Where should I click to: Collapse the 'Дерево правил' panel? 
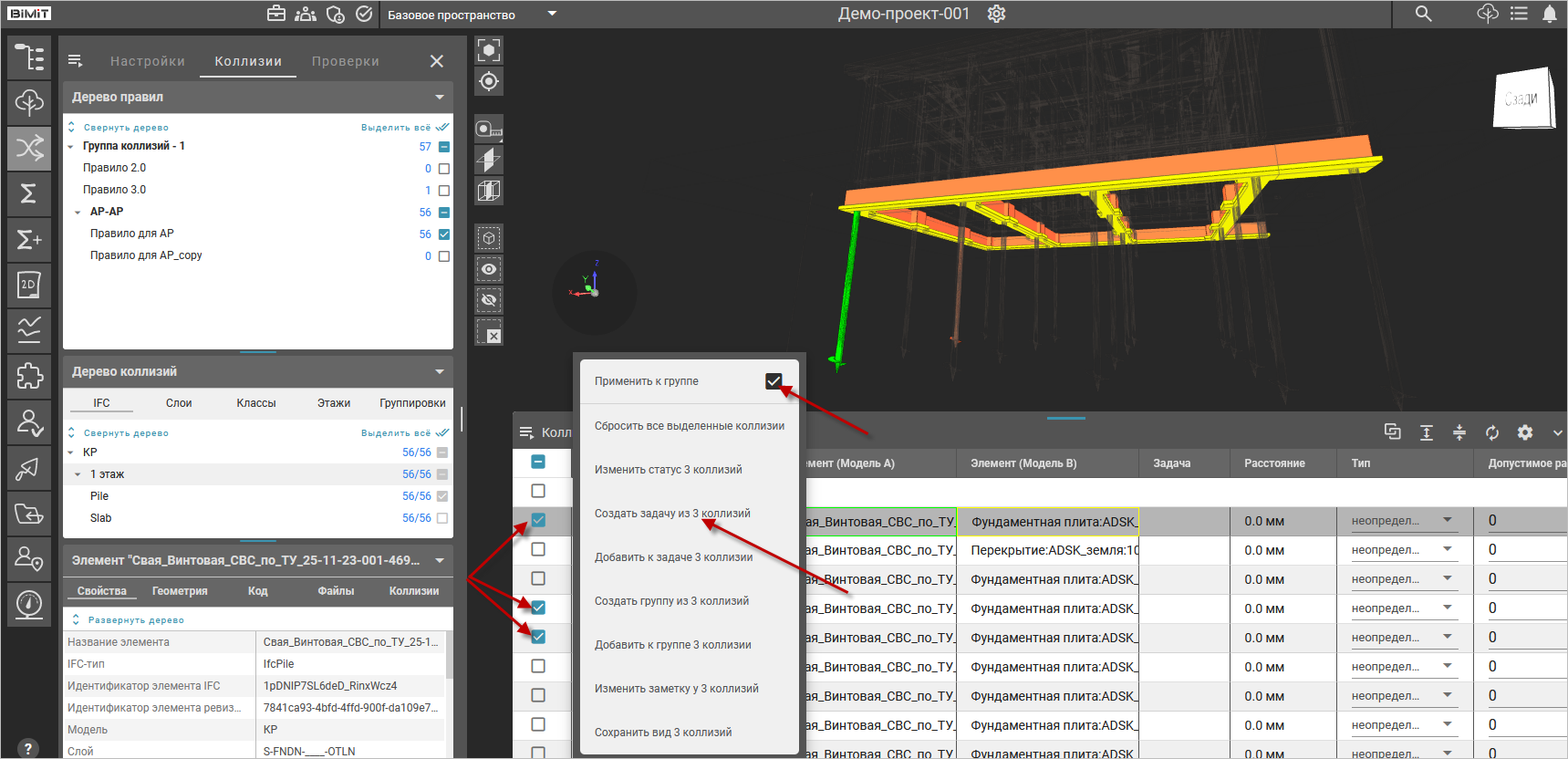click(x=440, y=97)
